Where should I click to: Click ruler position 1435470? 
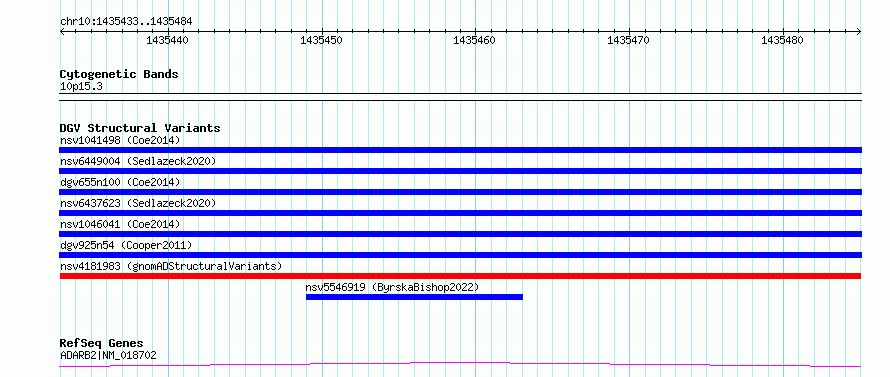(x=628, y=40)
